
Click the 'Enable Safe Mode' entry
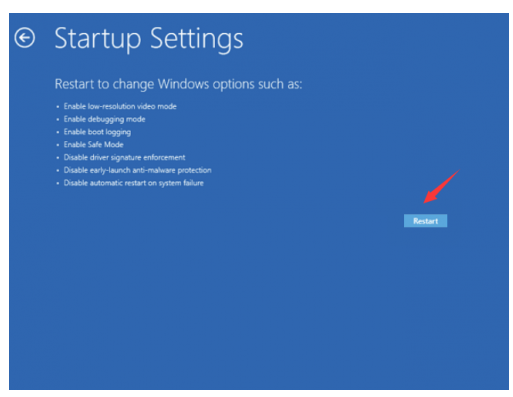pyautogui.click(x=93, y=145)
